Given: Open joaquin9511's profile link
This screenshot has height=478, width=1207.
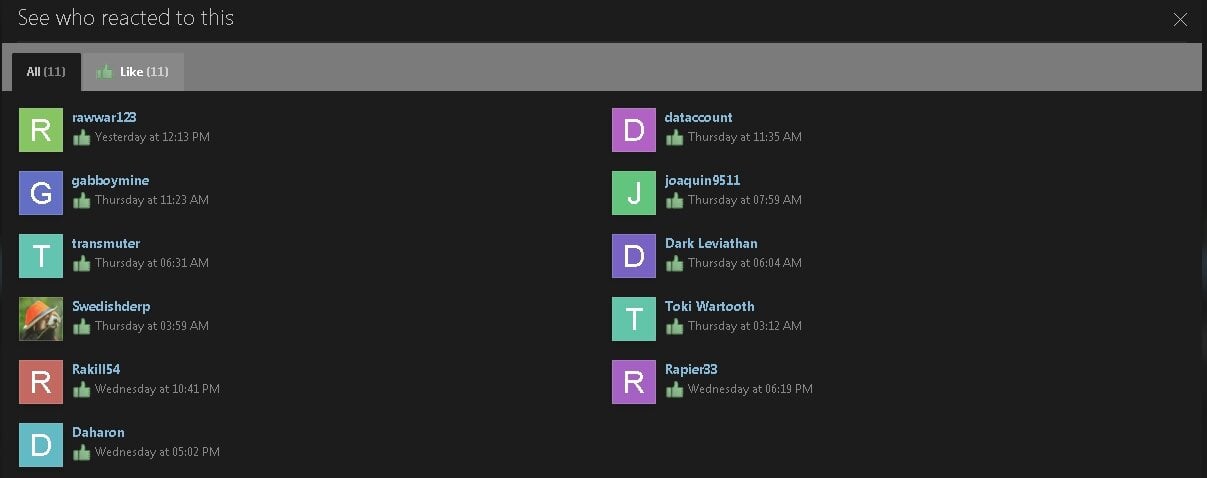Looking at the screenshot, I should (x=702, y=180).
